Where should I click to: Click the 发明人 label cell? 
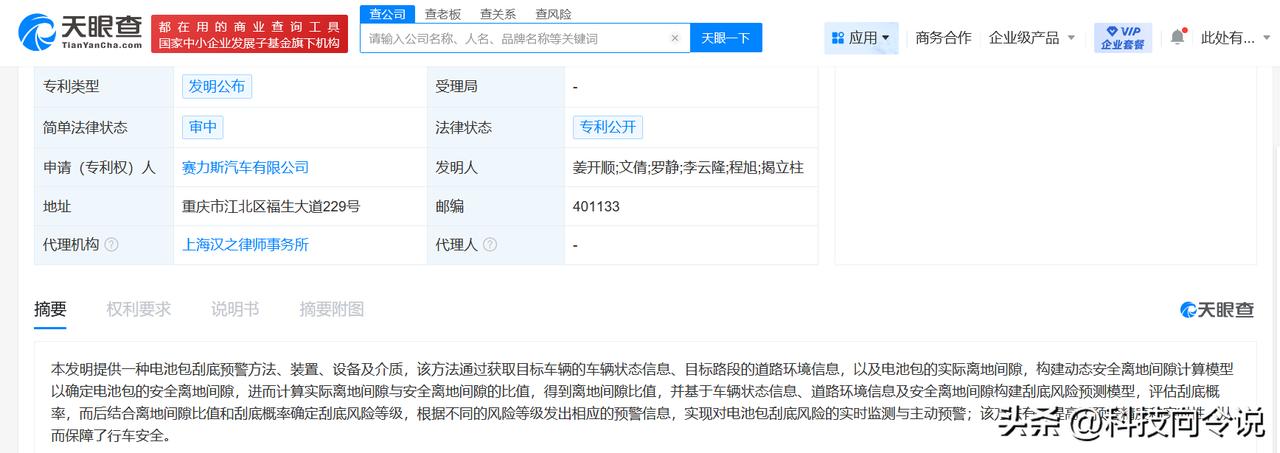pyautogui.click(x=496, y=167)
